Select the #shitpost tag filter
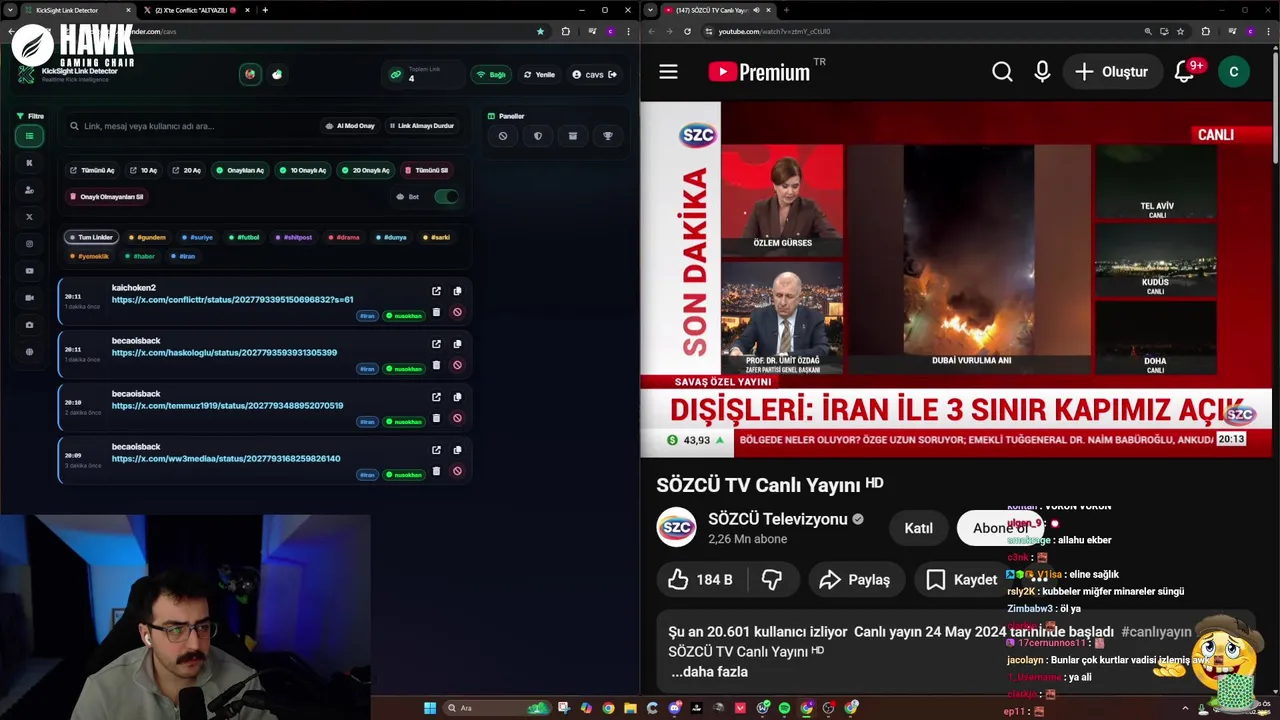The height and width of the screenshot is (720, 1280). coord(294,237)
